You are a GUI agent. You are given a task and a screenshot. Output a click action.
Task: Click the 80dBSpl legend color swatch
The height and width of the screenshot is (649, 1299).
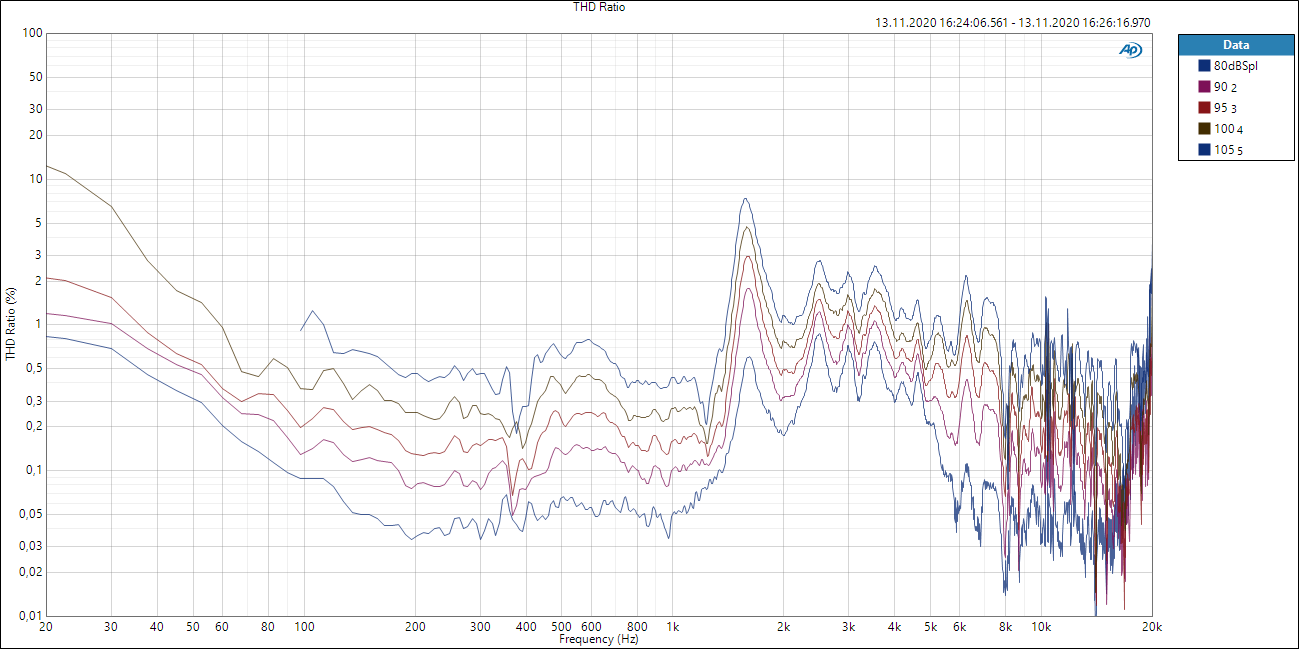pyautogui.click(x=1205, y=66)
